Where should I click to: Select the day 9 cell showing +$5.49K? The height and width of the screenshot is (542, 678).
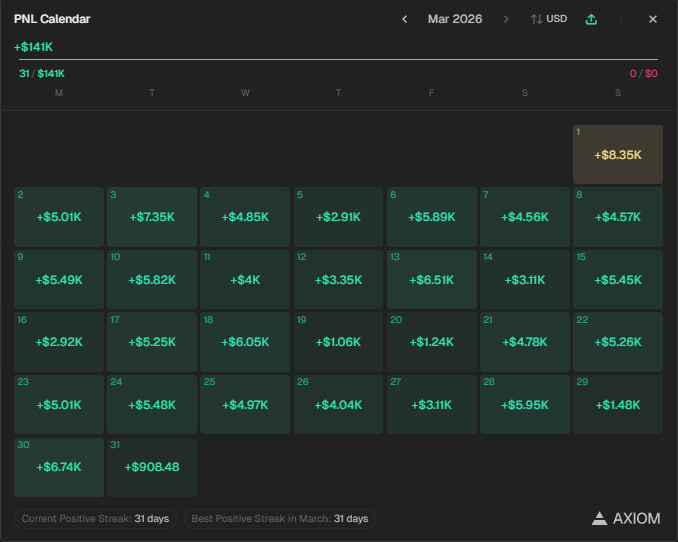coord(59,279)
